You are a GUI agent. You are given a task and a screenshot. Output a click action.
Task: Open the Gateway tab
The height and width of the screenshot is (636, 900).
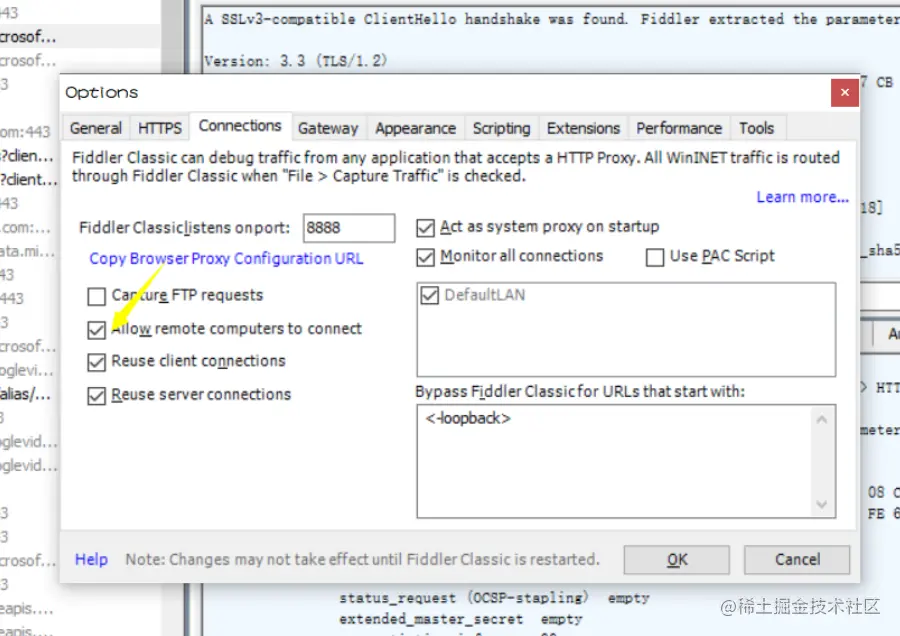[328, 128]
